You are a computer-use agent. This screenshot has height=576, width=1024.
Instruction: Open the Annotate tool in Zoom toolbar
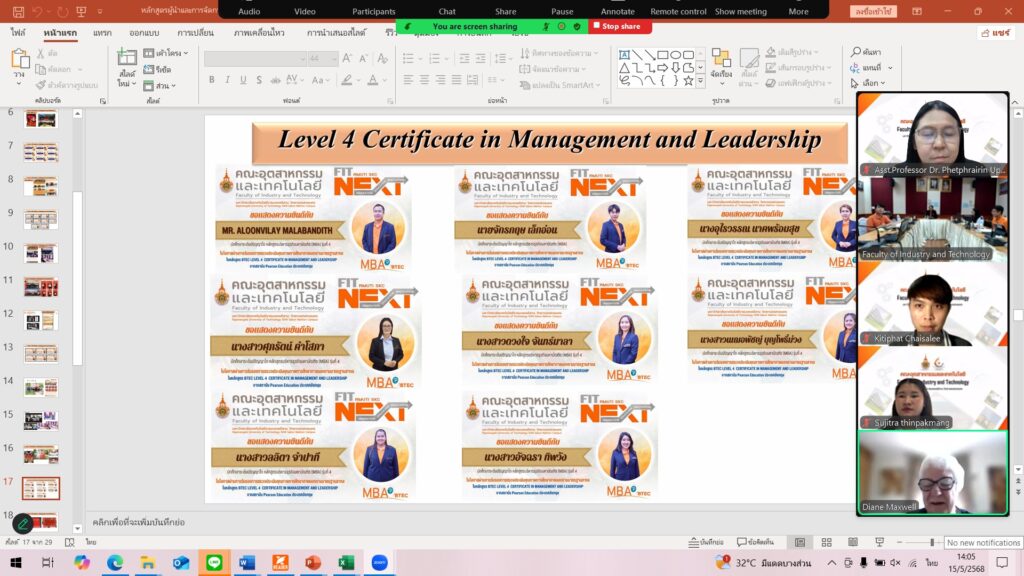point(618,11)
